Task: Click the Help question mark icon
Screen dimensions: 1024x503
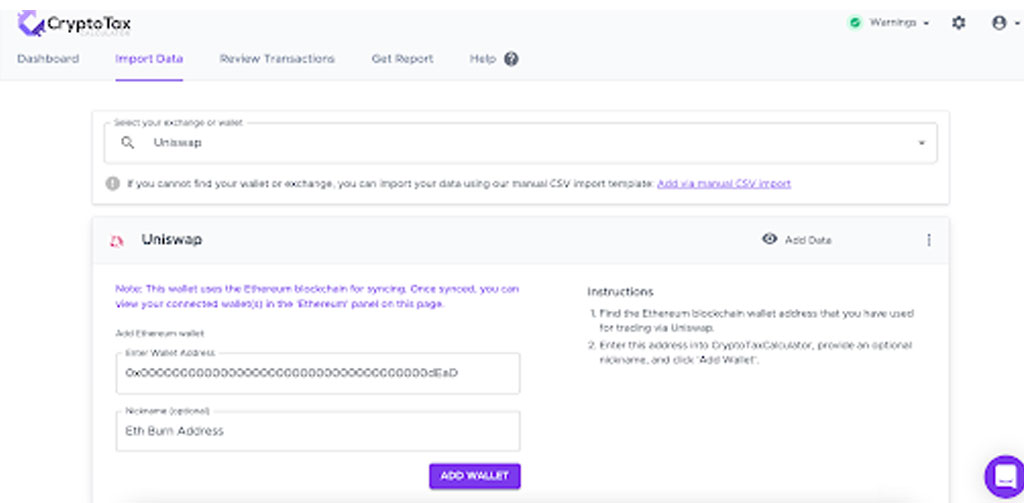Action: click(511, 59)
